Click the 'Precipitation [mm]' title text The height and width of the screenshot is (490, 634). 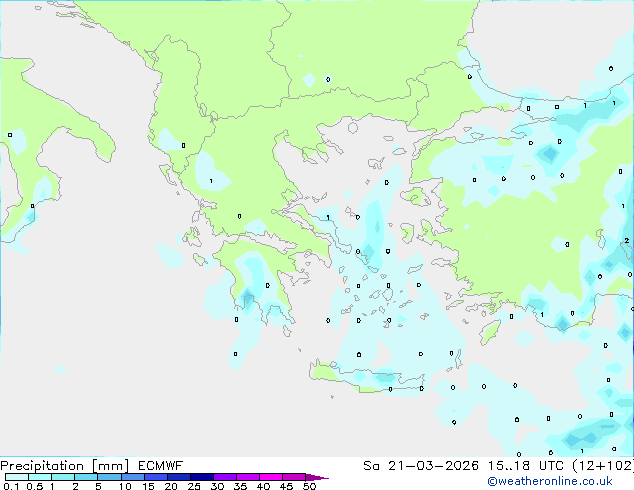click(x=65, y=466)
